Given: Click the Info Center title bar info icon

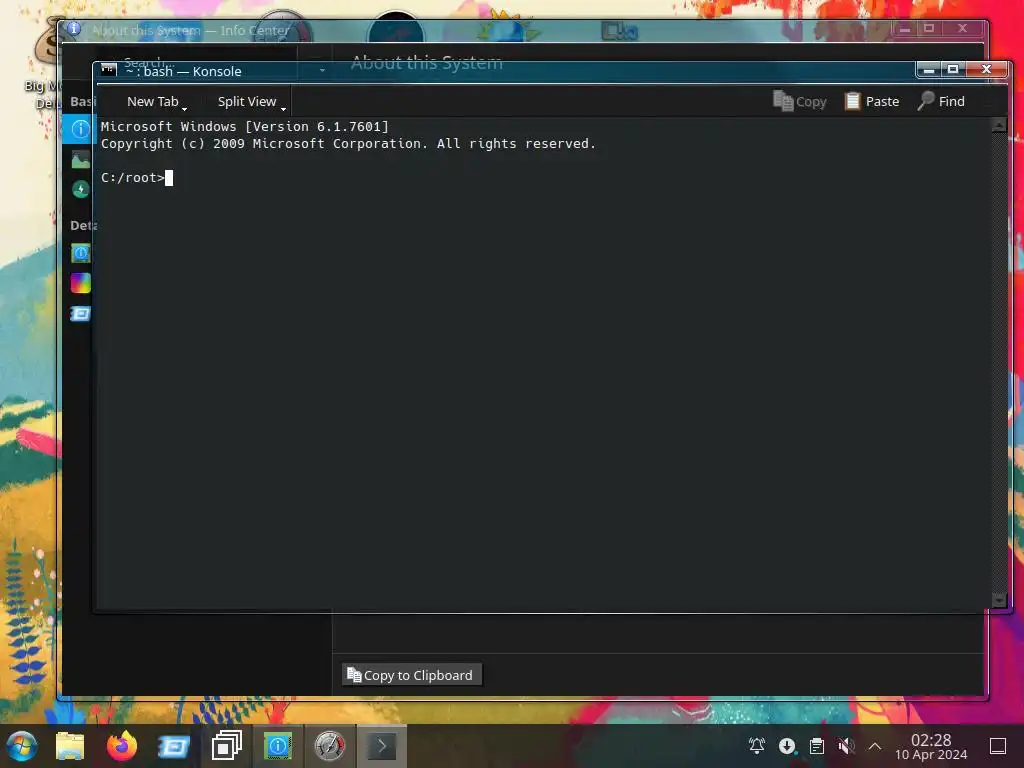Looking at the screenshot, I should [x=74, y=29].
